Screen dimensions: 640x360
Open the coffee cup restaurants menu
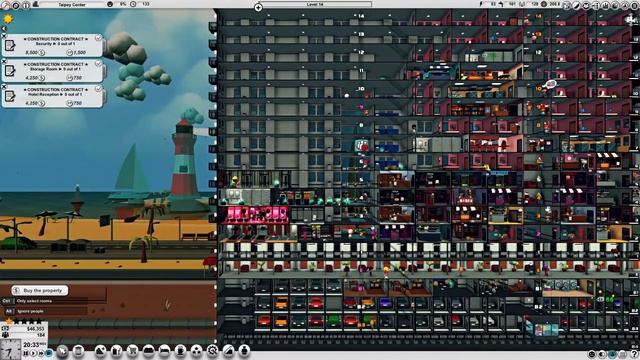point(180,351)
